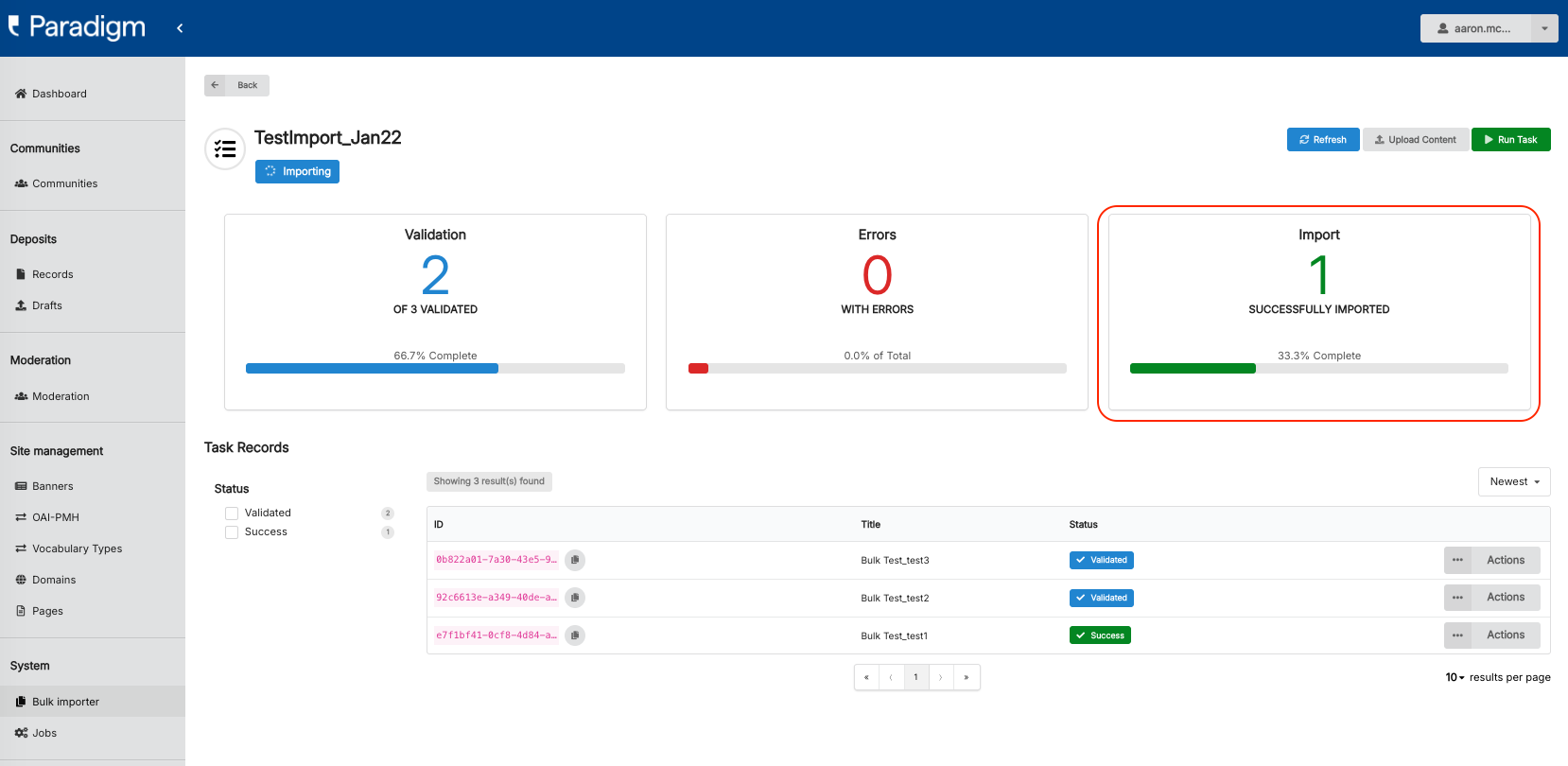Viewport: 1568px width, 766px height.
Task: Click the Status column header
Action: [x=1084, y=525]
